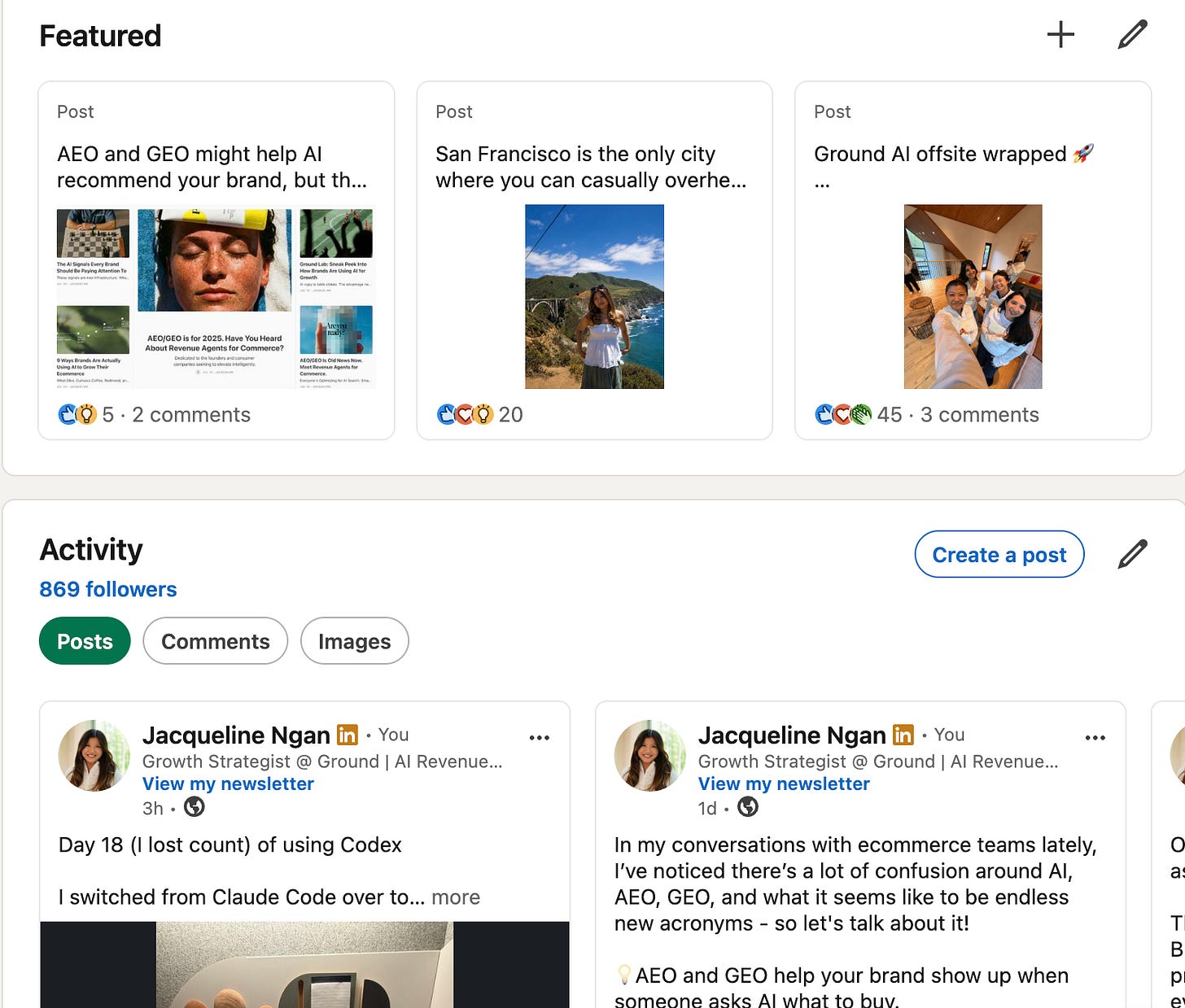
Task: Click the reaction count 20 on San Francisco post
Action: click(511, 415)
